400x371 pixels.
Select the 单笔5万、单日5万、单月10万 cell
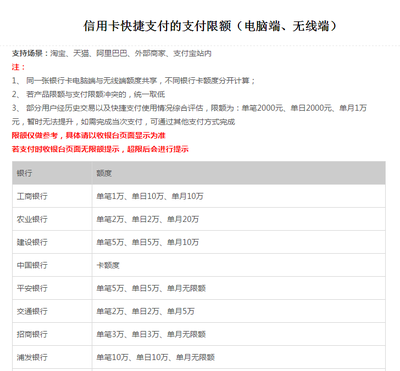[239, 242]
